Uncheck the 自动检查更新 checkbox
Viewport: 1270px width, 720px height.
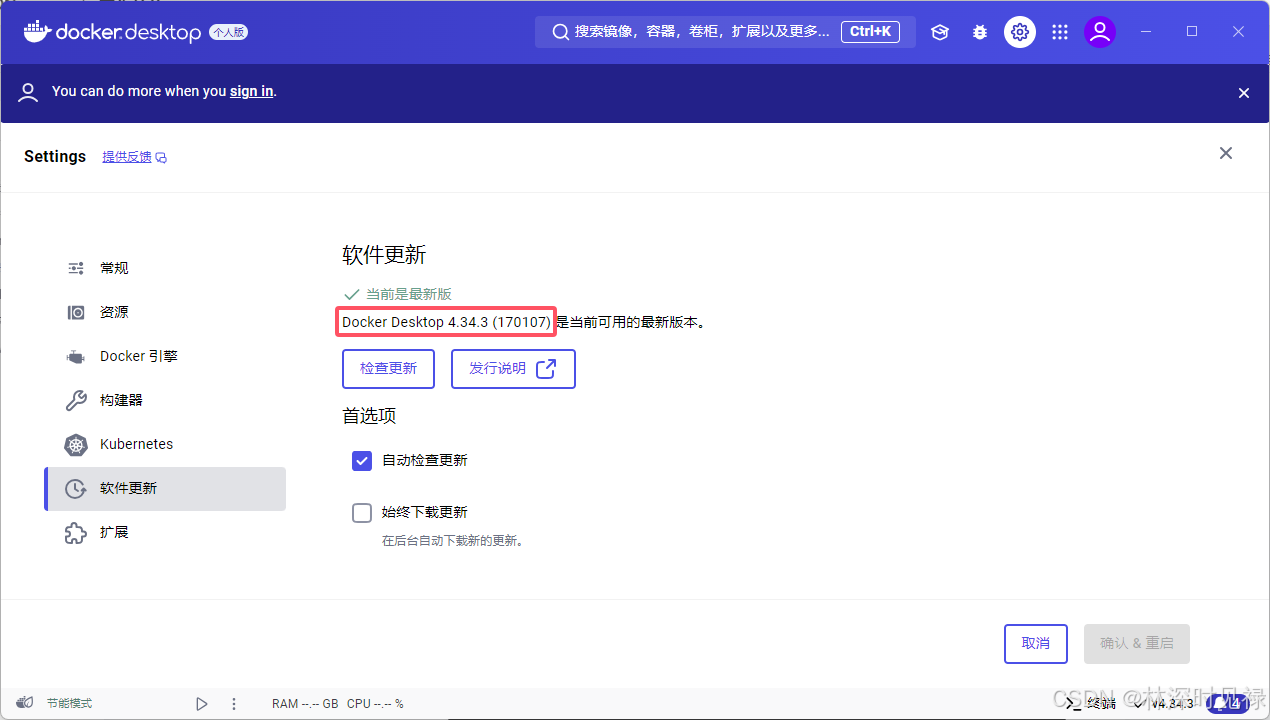(x=362, y=460)
